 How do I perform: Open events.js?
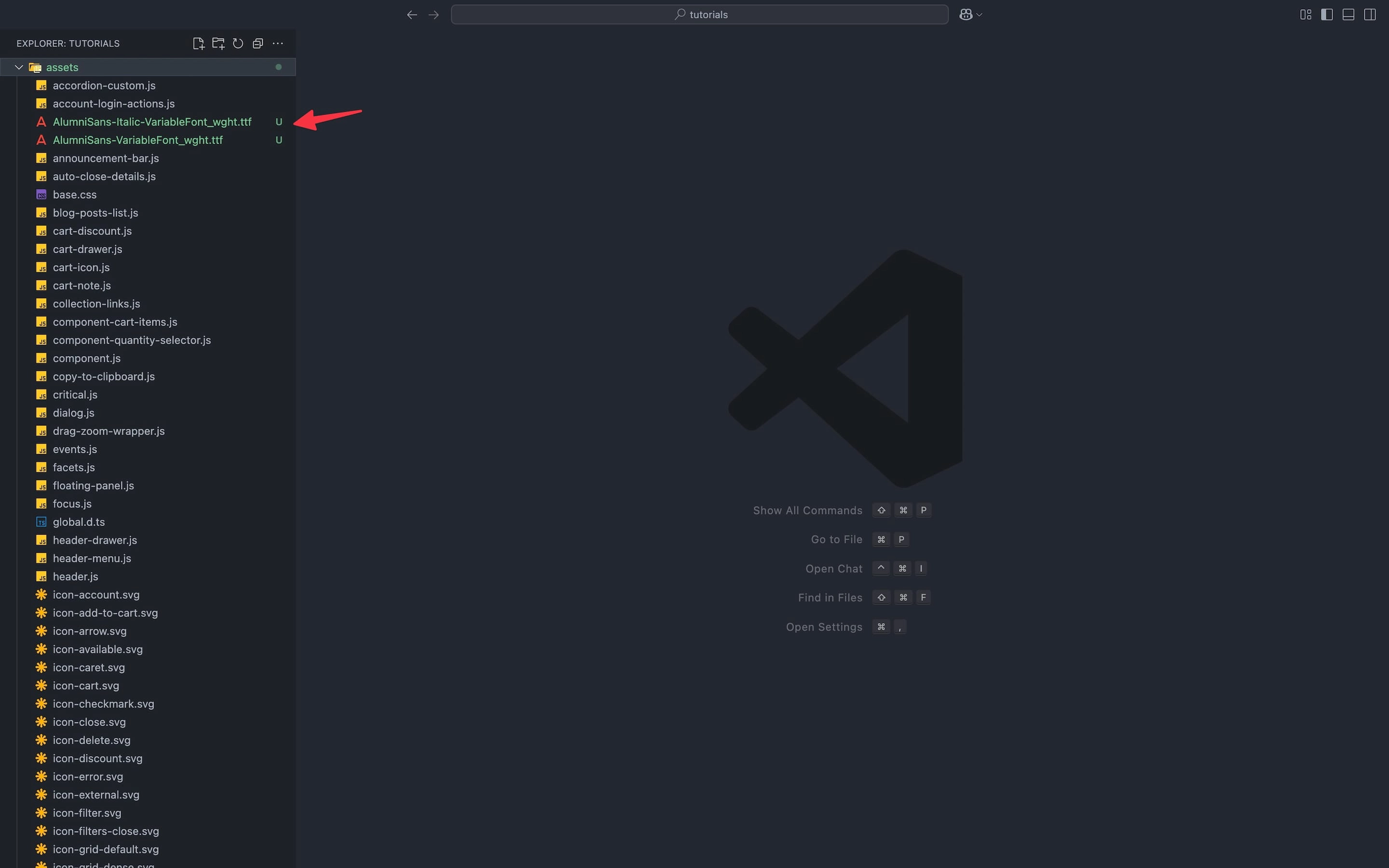148,449
